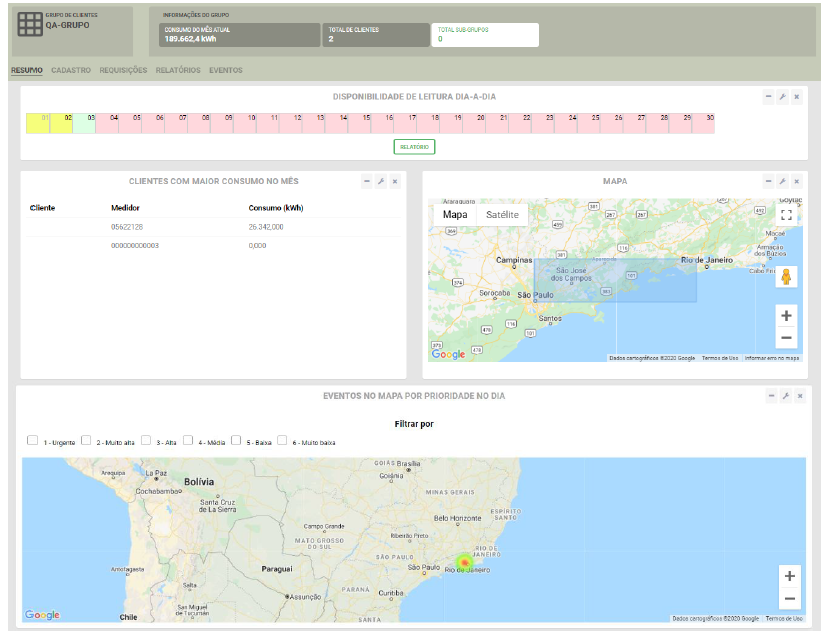The height and width of the screenshot is (632, 827).
Task: Open fullscreen view on the Mapa widget
Action: tap(786, 214)
